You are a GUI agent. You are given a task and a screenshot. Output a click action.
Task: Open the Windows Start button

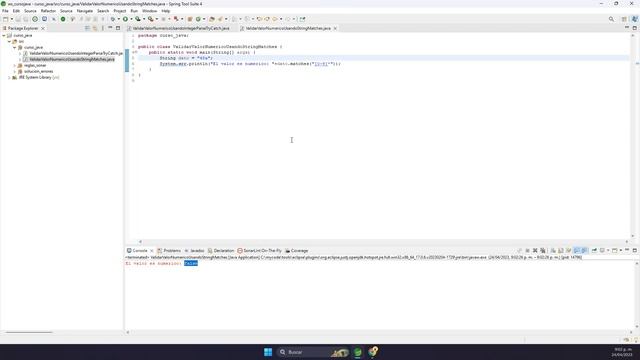pyautogui.click(x=268, y=352)
